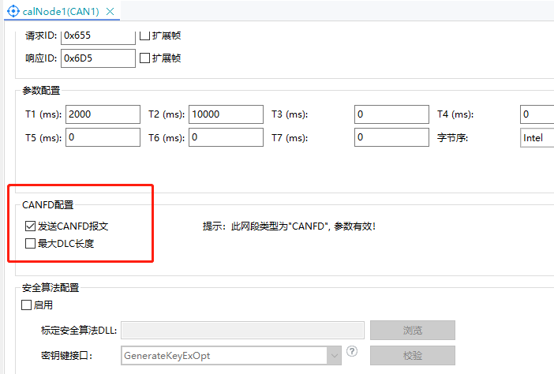The width and height of the screenshot is (554, 374).
Task: Click the 安全算法配置 group label
Action: [x=51, y=288]
